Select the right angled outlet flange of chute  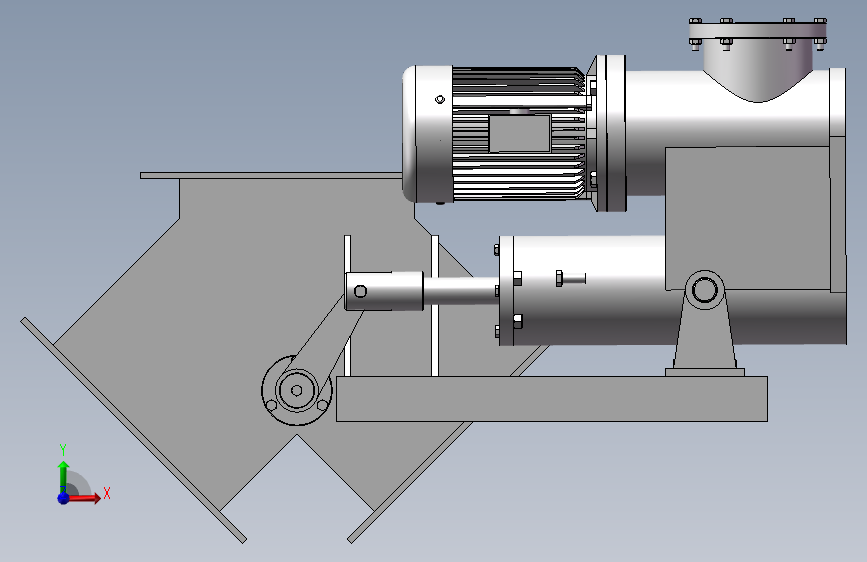point(410,482)
